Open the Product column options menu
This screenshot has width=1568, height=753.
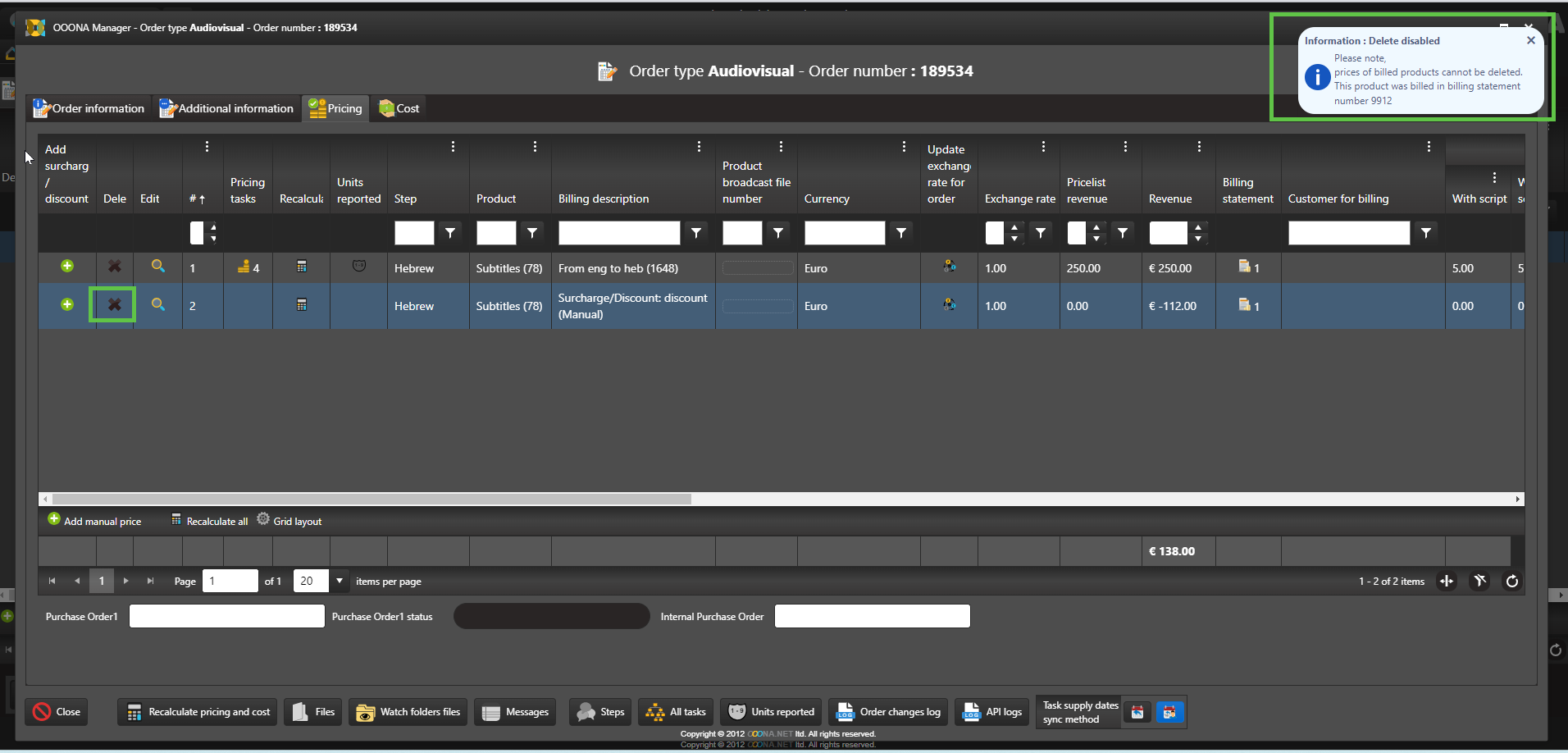(x=535, y=147)
